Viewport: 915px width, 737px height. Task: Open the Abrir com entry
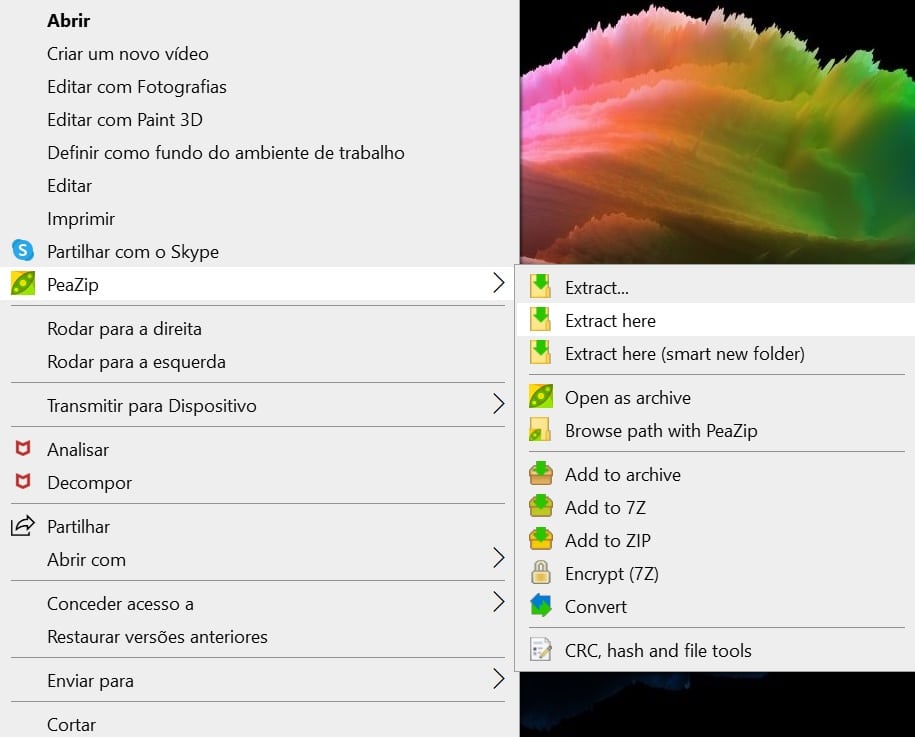[x=86, y=560]
